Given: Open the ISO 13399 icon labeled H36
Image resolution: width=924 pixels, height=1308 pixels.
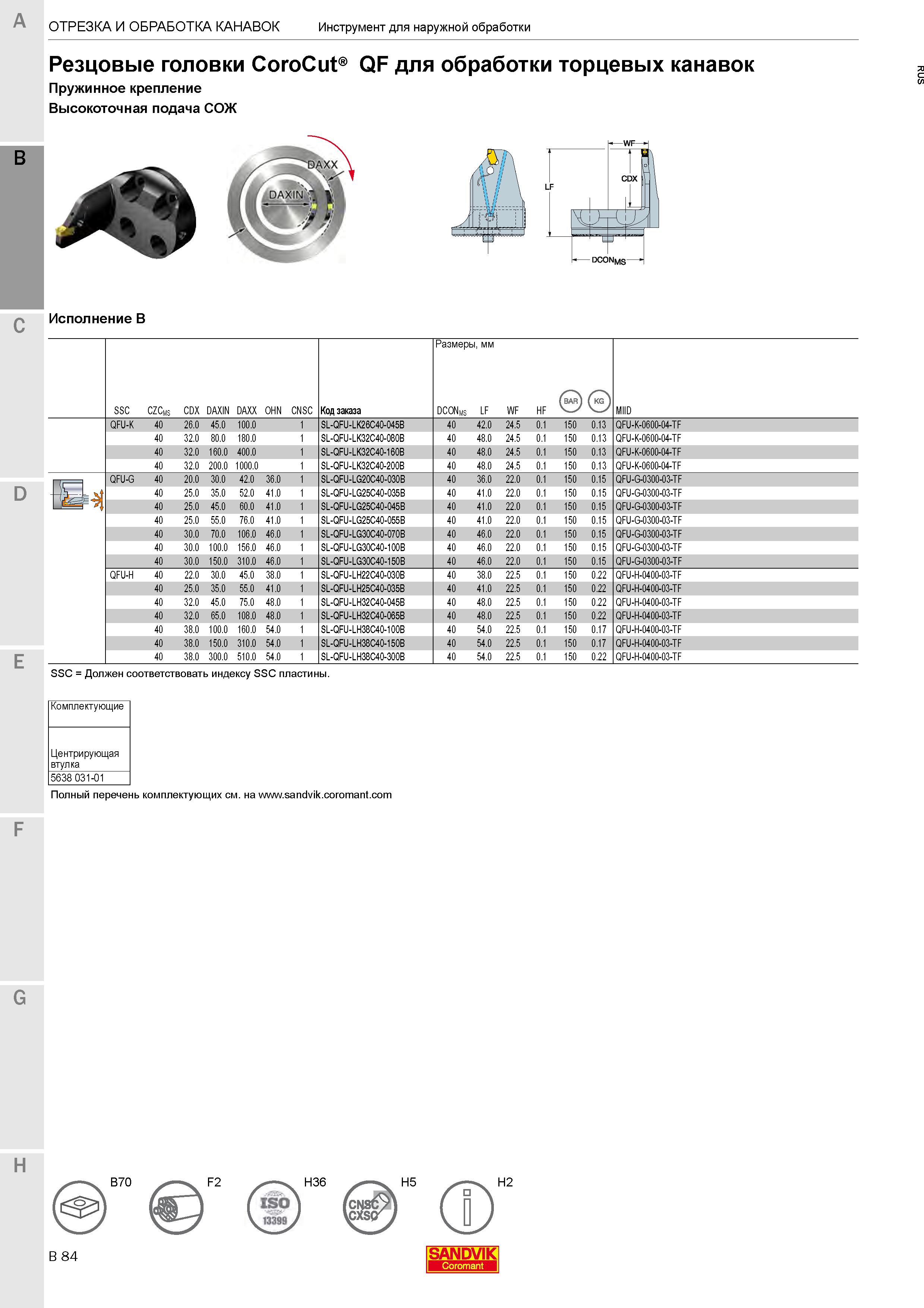Looking at the screenshot, I should click(x=274, y=1207).
